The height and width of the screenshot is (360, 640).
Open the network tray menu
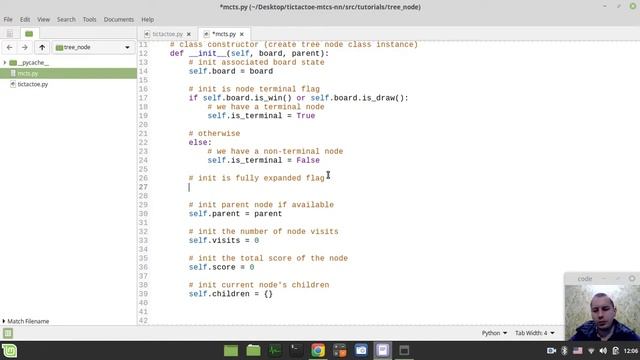pyautogui.click(x=591, y=351)
